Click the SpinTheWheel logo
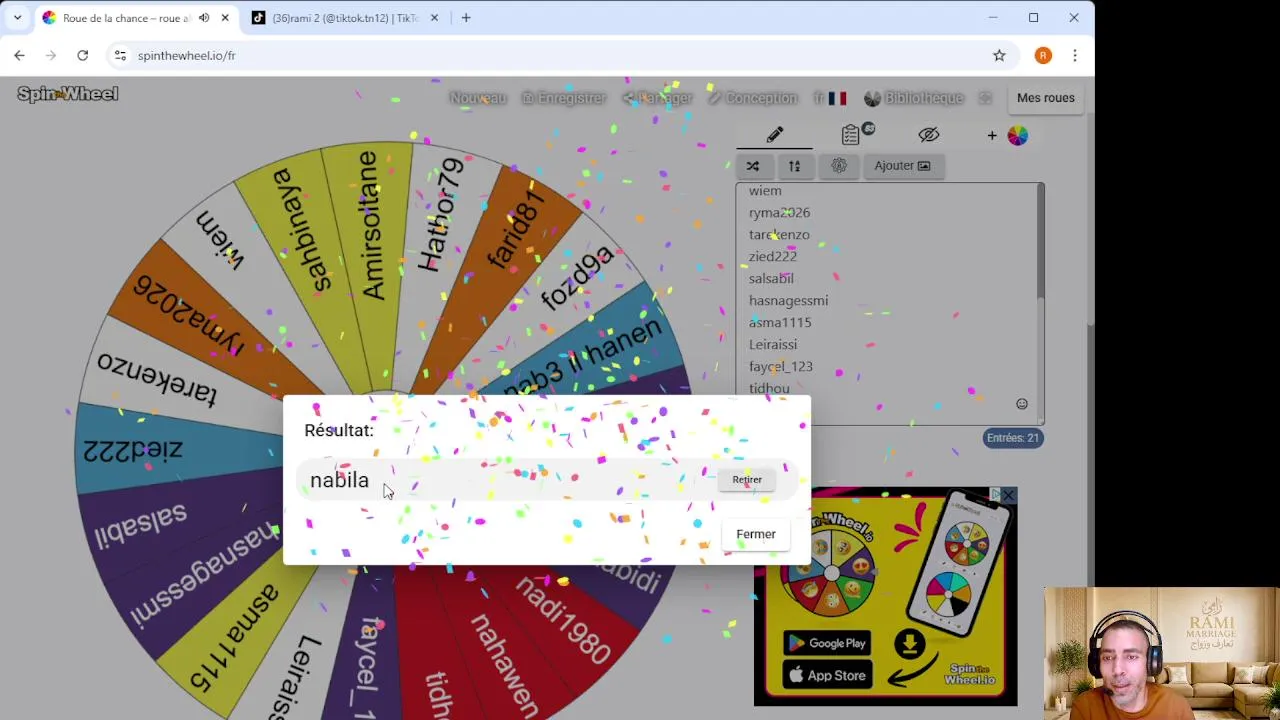 [68, 94]
